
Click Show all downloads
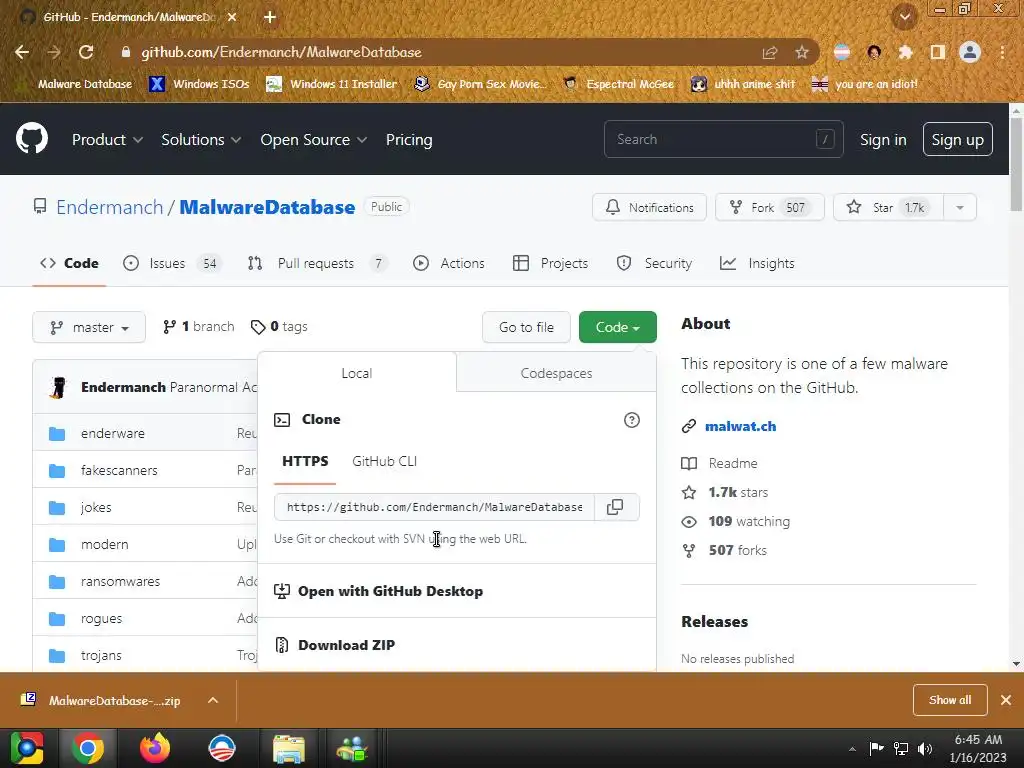(950, 700)
